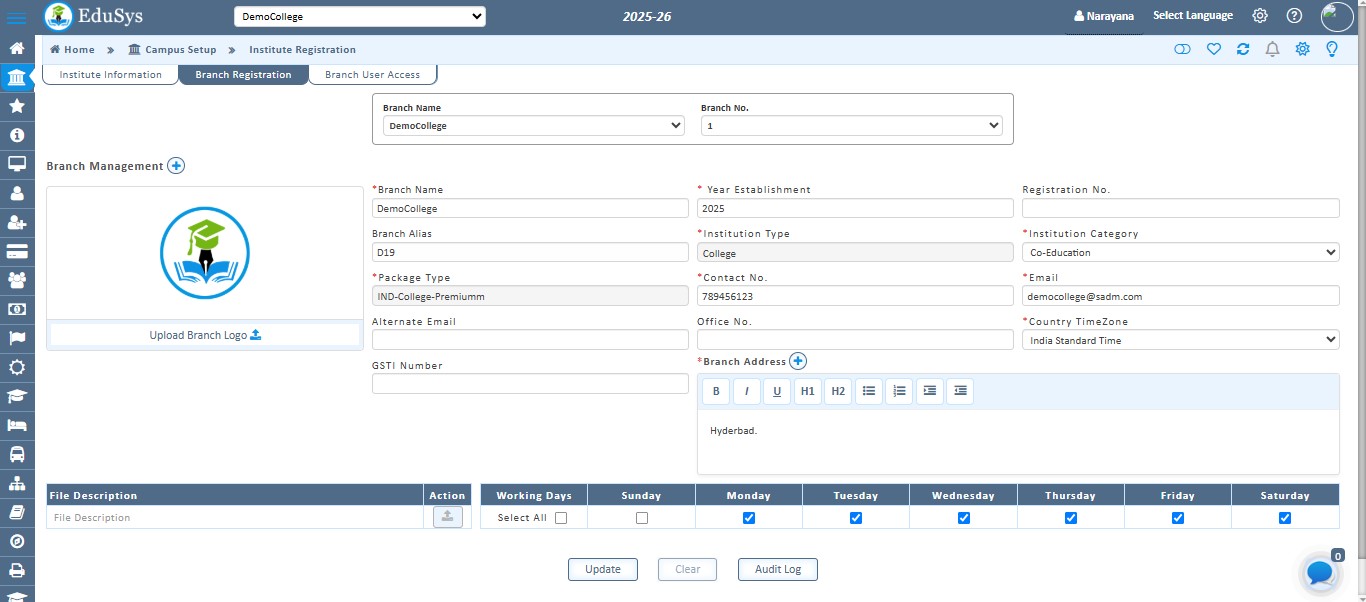Toggle italic formatting in the address editor
1366x602 pixels.
point(746,392)
